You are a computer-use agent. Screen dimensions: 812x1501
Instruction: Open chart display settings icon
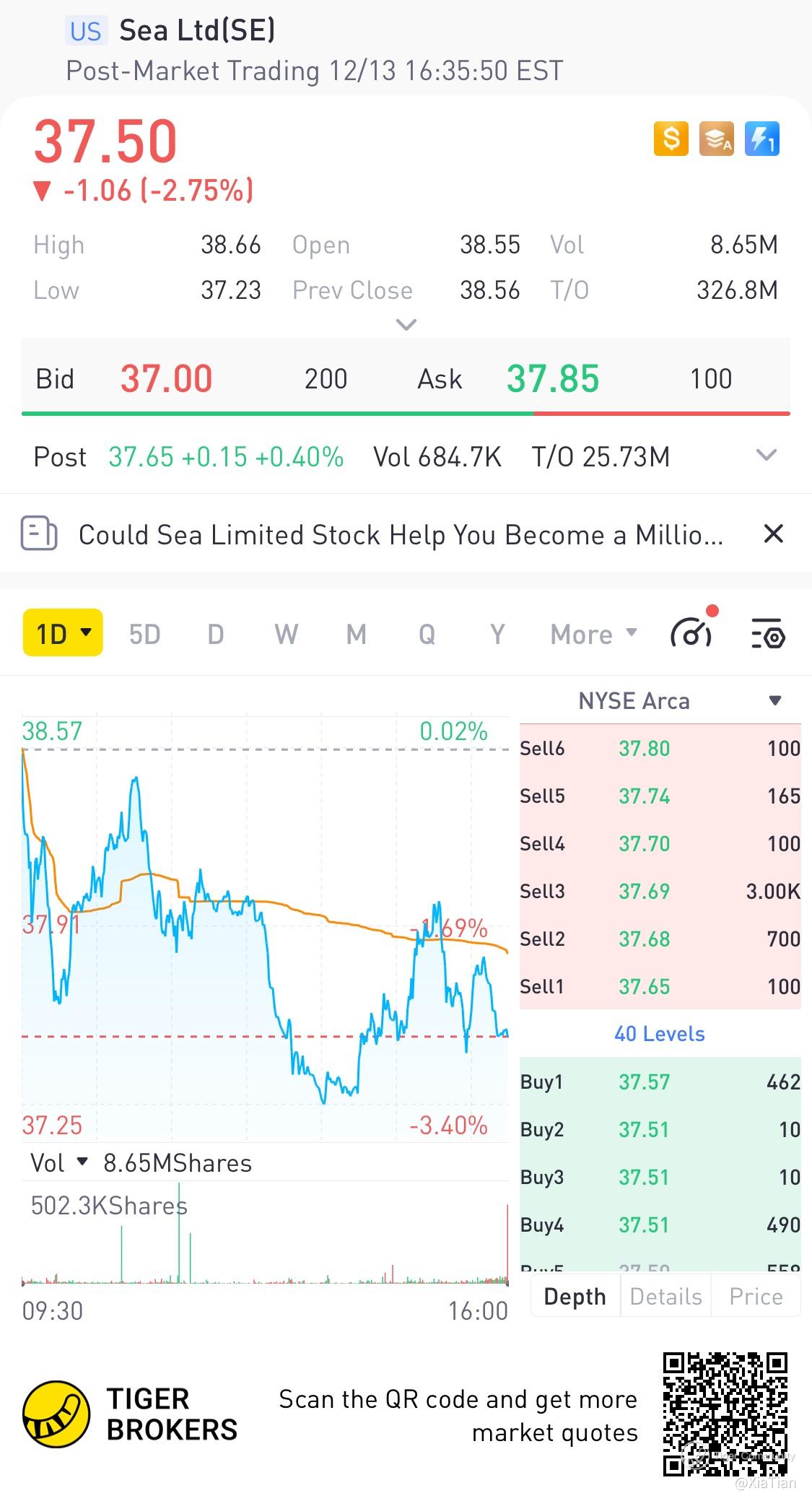[x=768, y=633]
